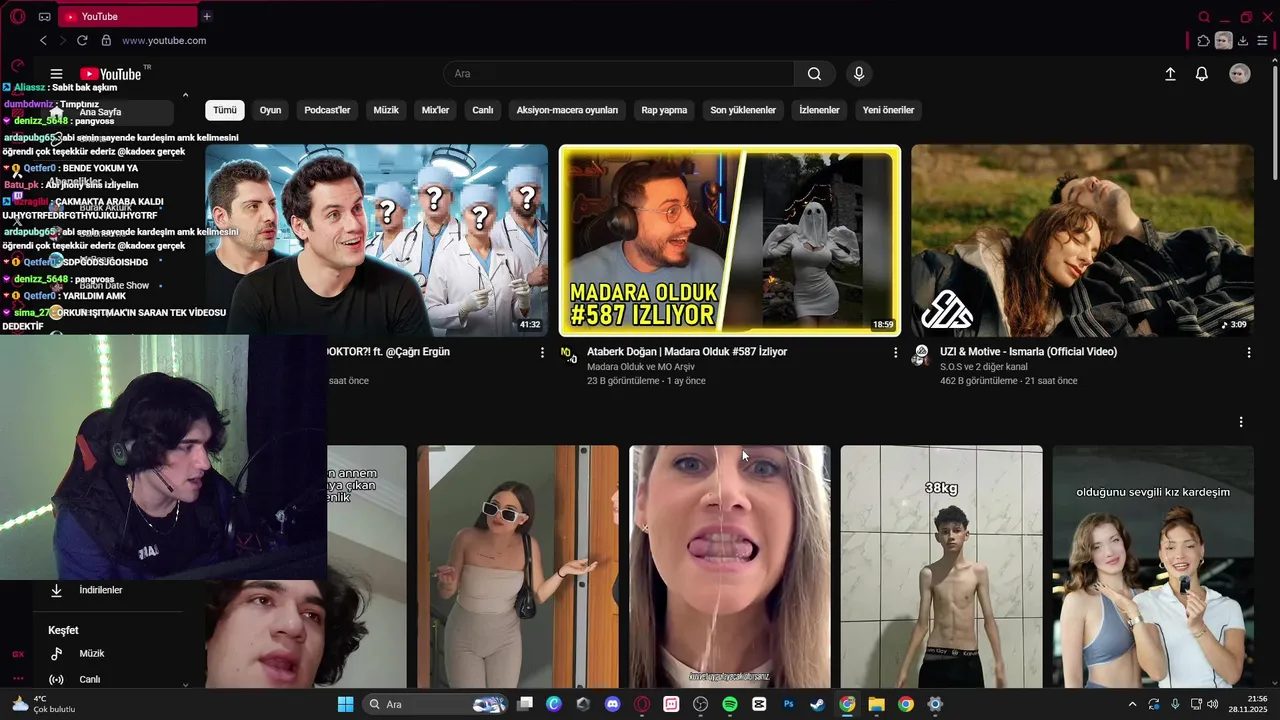
Task: Open İndirilenler in the sidebar
Action: pyautogui.click(x=101, y=590)
